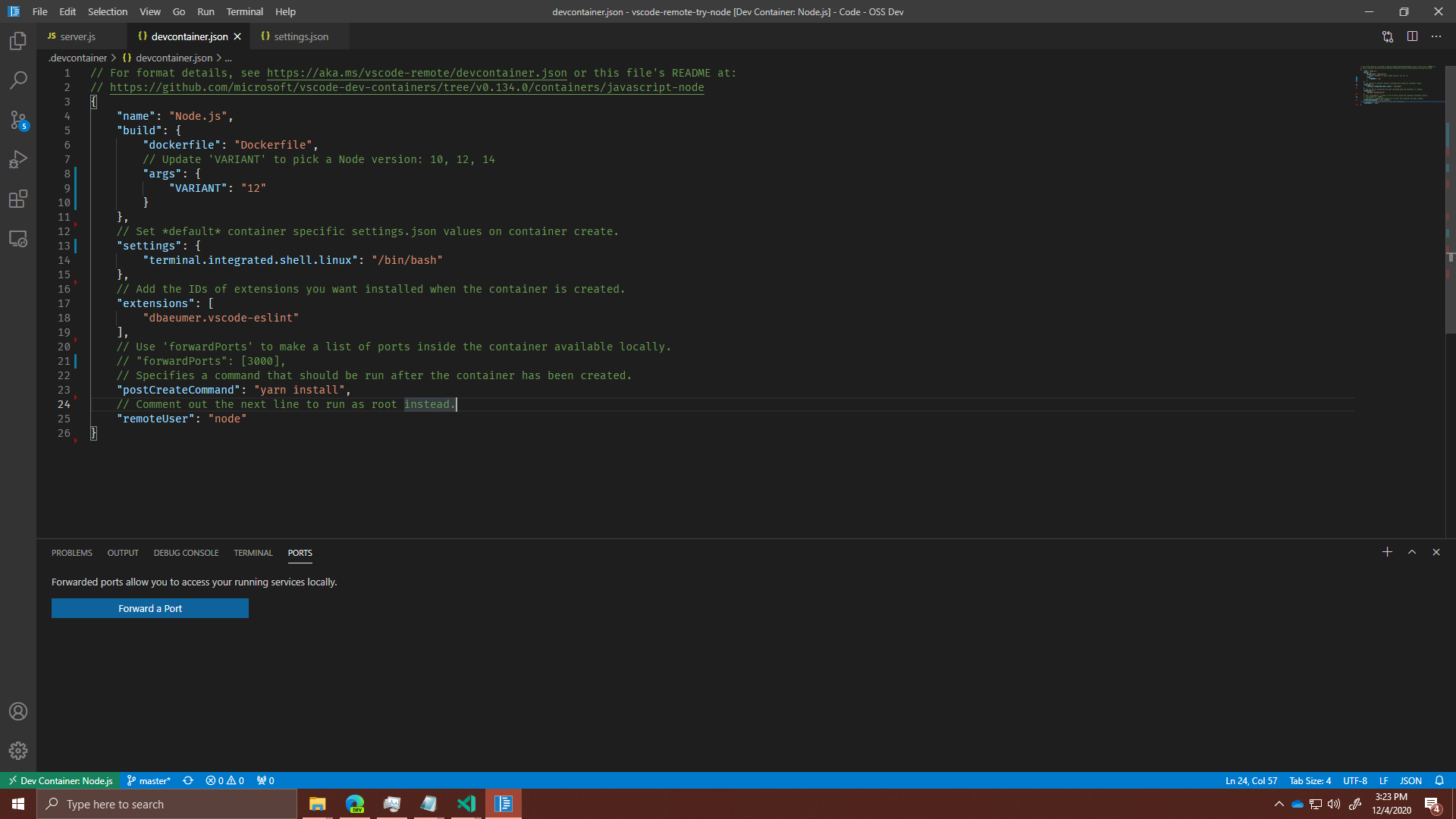Open the editor more actions menu

point(1437,36)
